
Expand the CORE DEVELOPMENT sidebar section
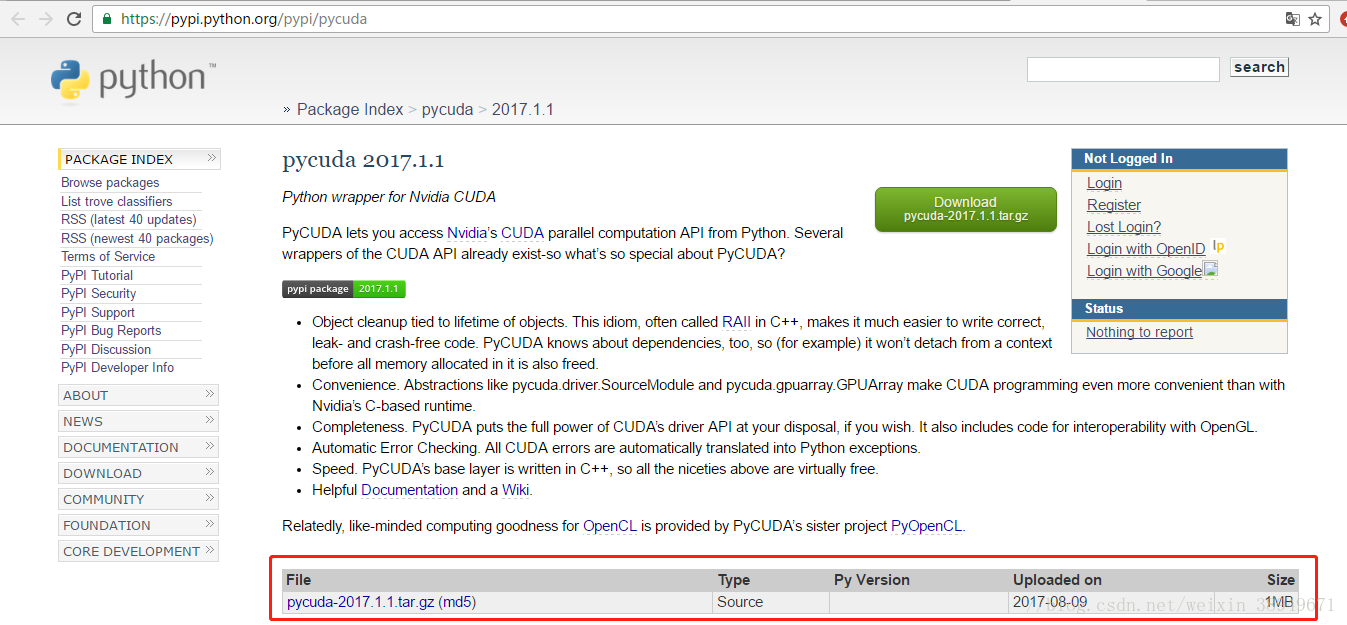(139, 551)
